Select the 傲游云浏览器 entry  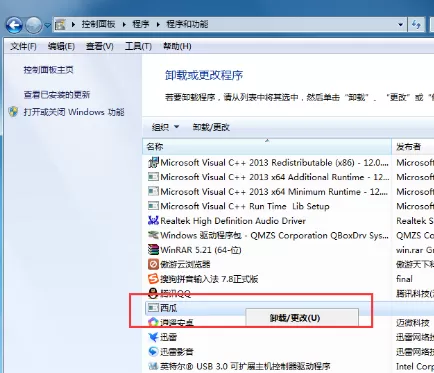185,265
